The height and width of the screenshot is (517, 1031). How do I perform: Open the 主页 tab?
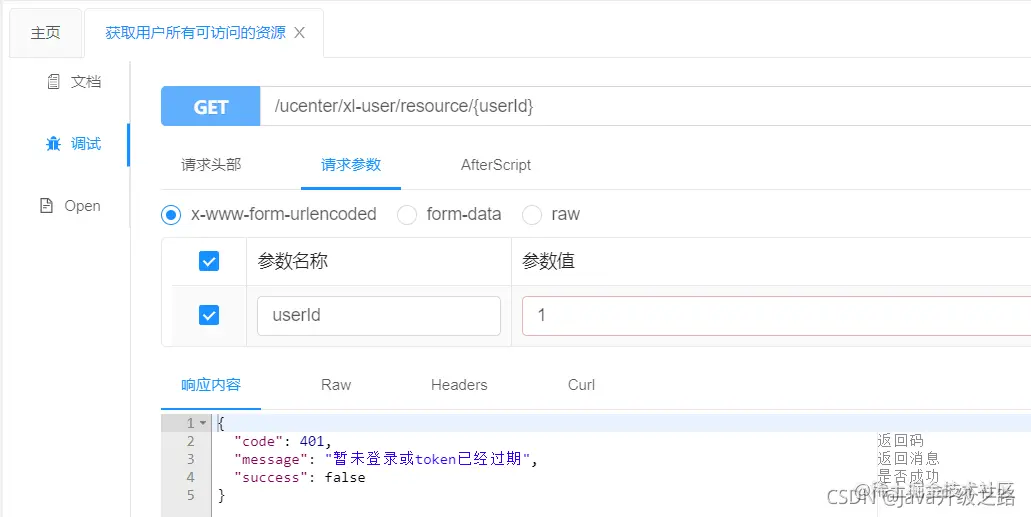pyautogui.click(x=45, y=33)
